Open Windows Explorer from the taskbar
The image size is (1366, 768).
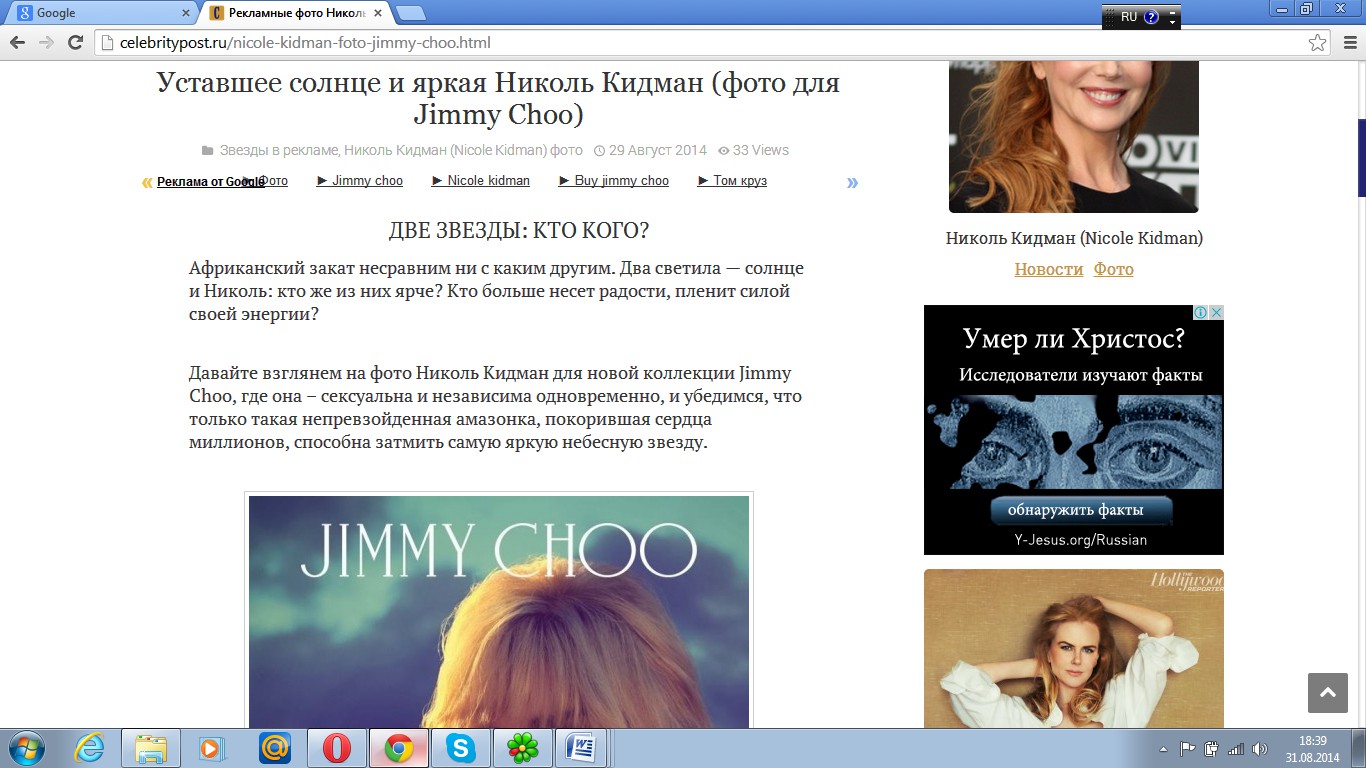[150, 748]
